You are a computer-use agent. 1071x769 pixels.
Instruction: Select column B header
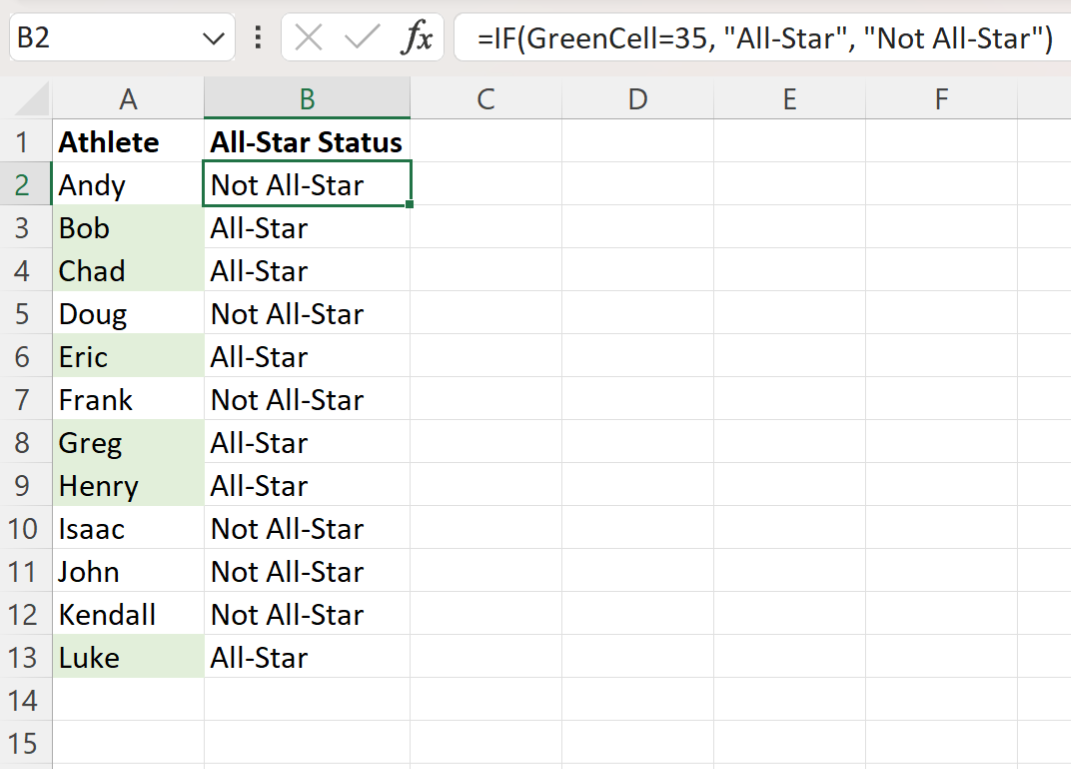point(307,97)
